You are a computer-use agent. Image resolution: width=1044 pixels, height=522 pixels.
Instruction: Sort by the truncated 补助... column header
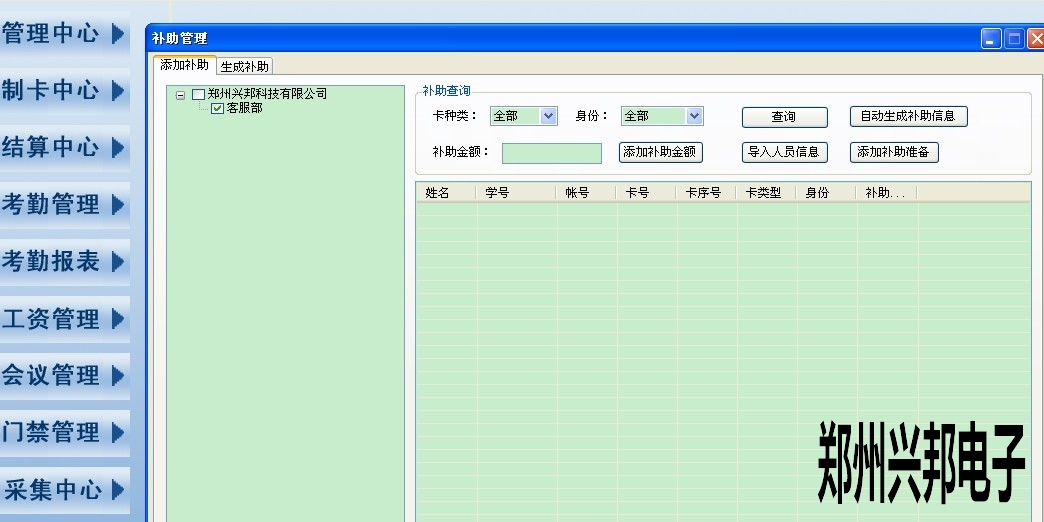[886, 192]
